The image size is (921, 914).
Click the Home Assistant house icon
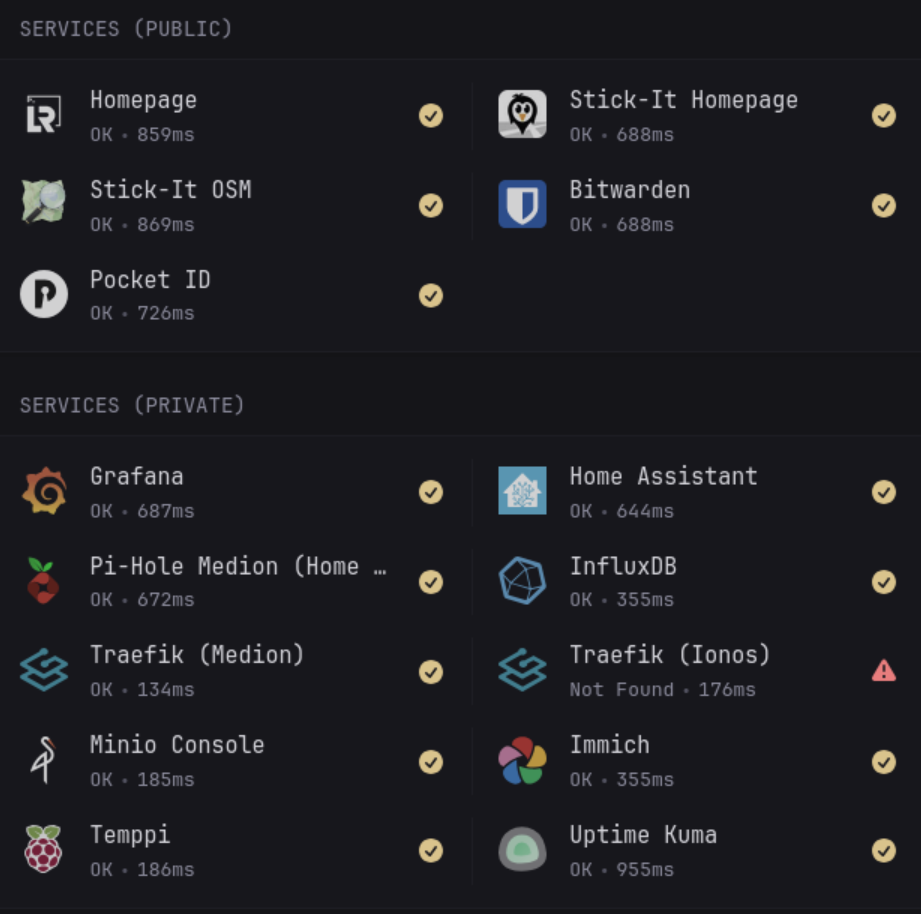point(522,491)
